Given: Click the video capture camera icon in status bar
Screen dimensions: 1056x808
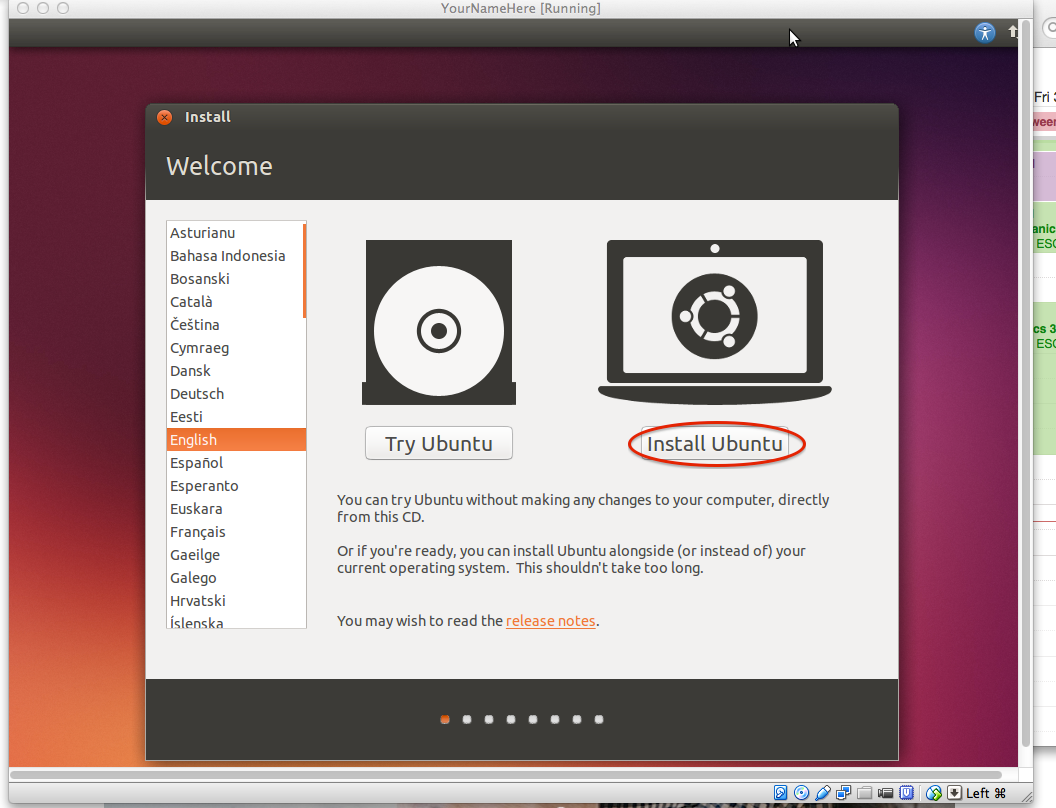Looking at the screenshot, I should pos(886,792).
